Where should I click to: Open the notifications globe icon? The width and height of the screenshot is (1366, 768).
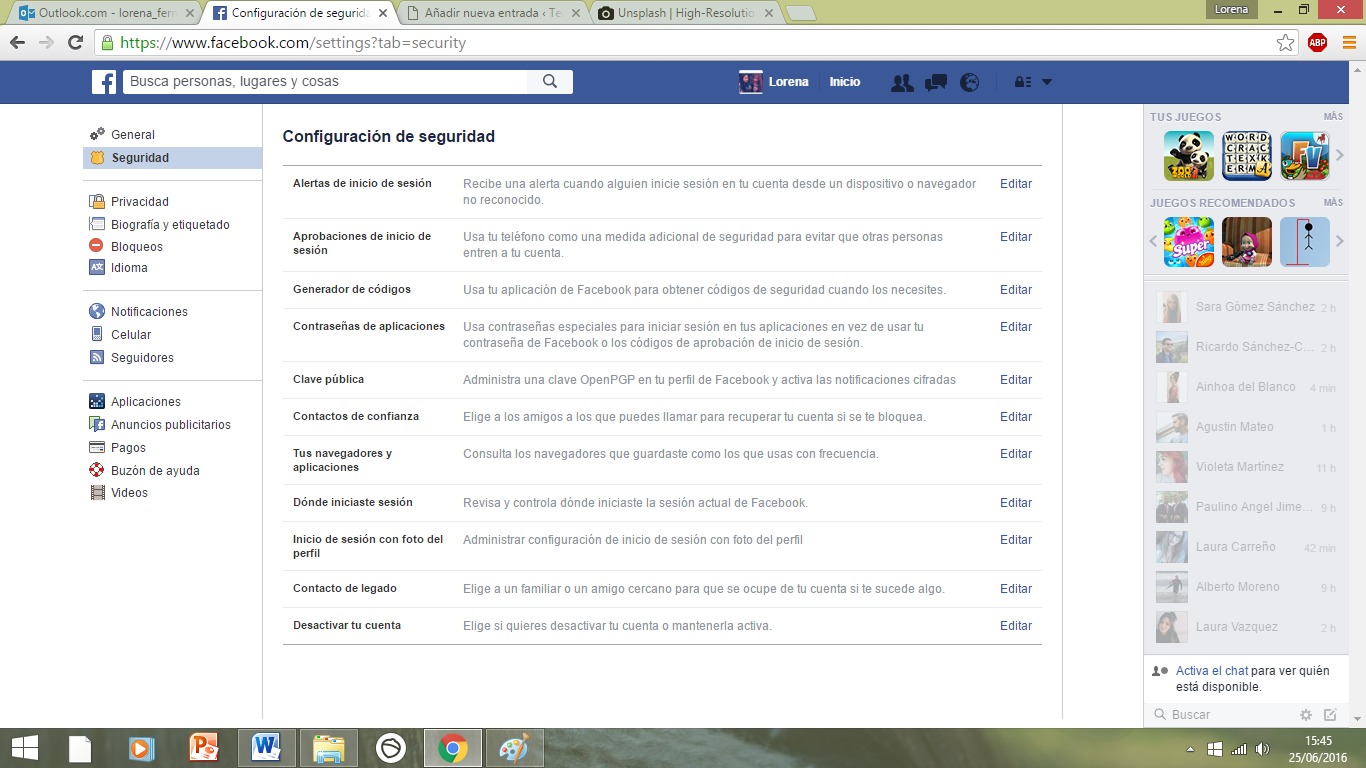coord(969,81)
